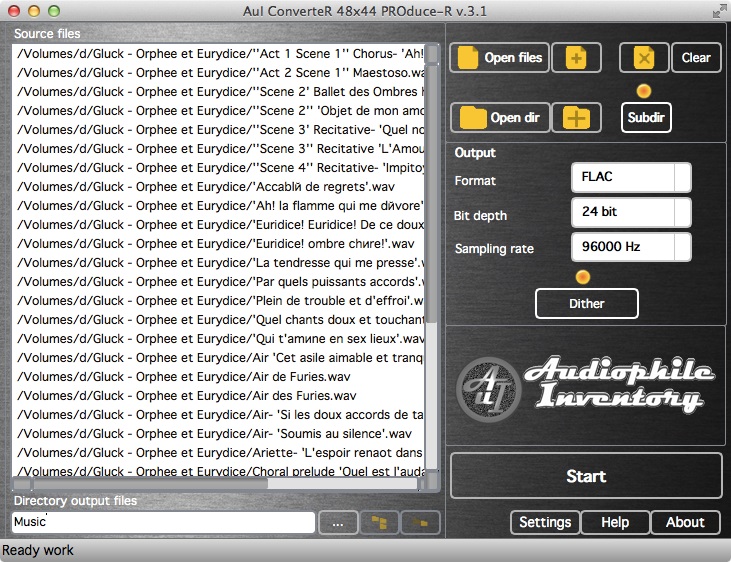
Task: Select the Air- 'Si les doux accords' row
Action: click(x=218, y=415)
